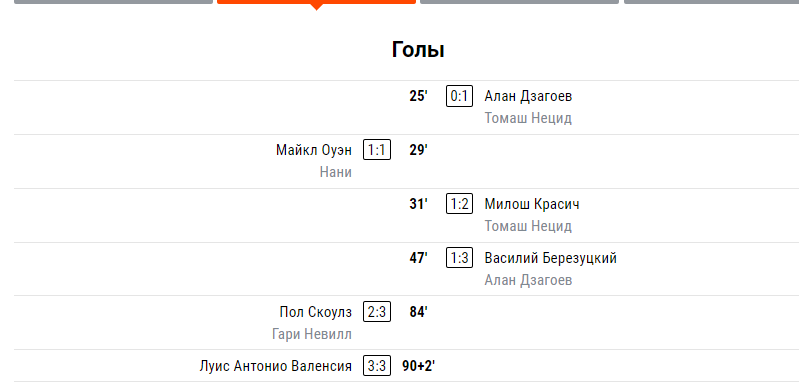799x388 pixels.
Task: Click the 1:1 score box
Action: [x=377, y=150]
